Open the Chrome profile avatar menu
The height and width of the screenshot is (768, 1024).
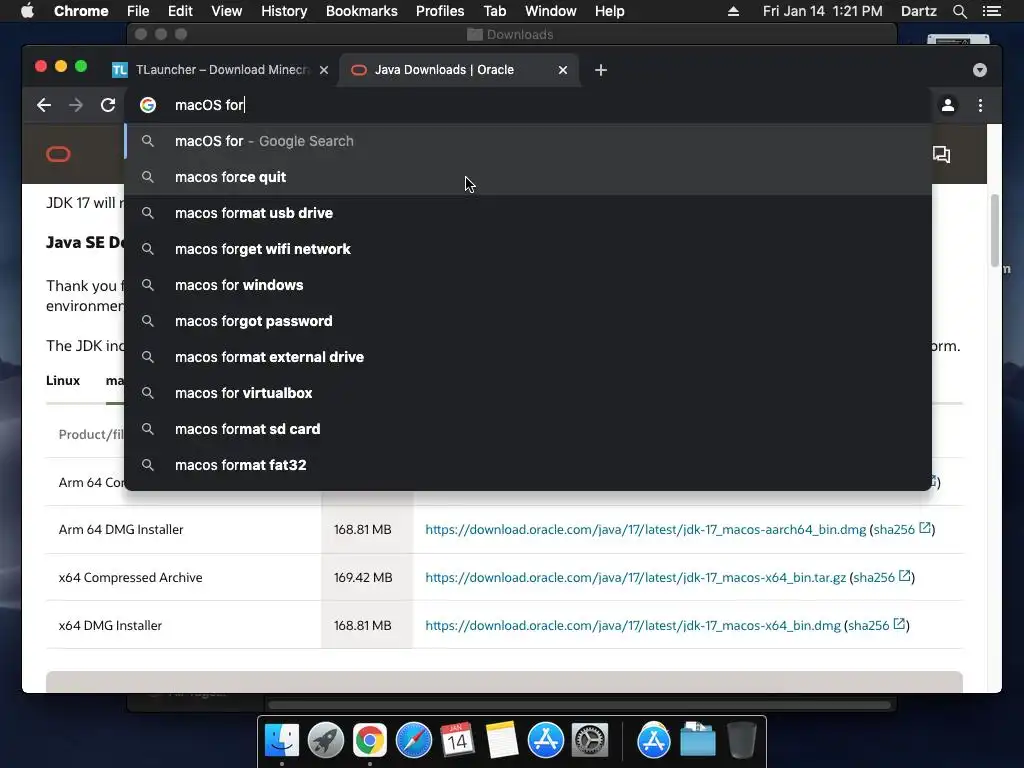(x=948, y=105)
